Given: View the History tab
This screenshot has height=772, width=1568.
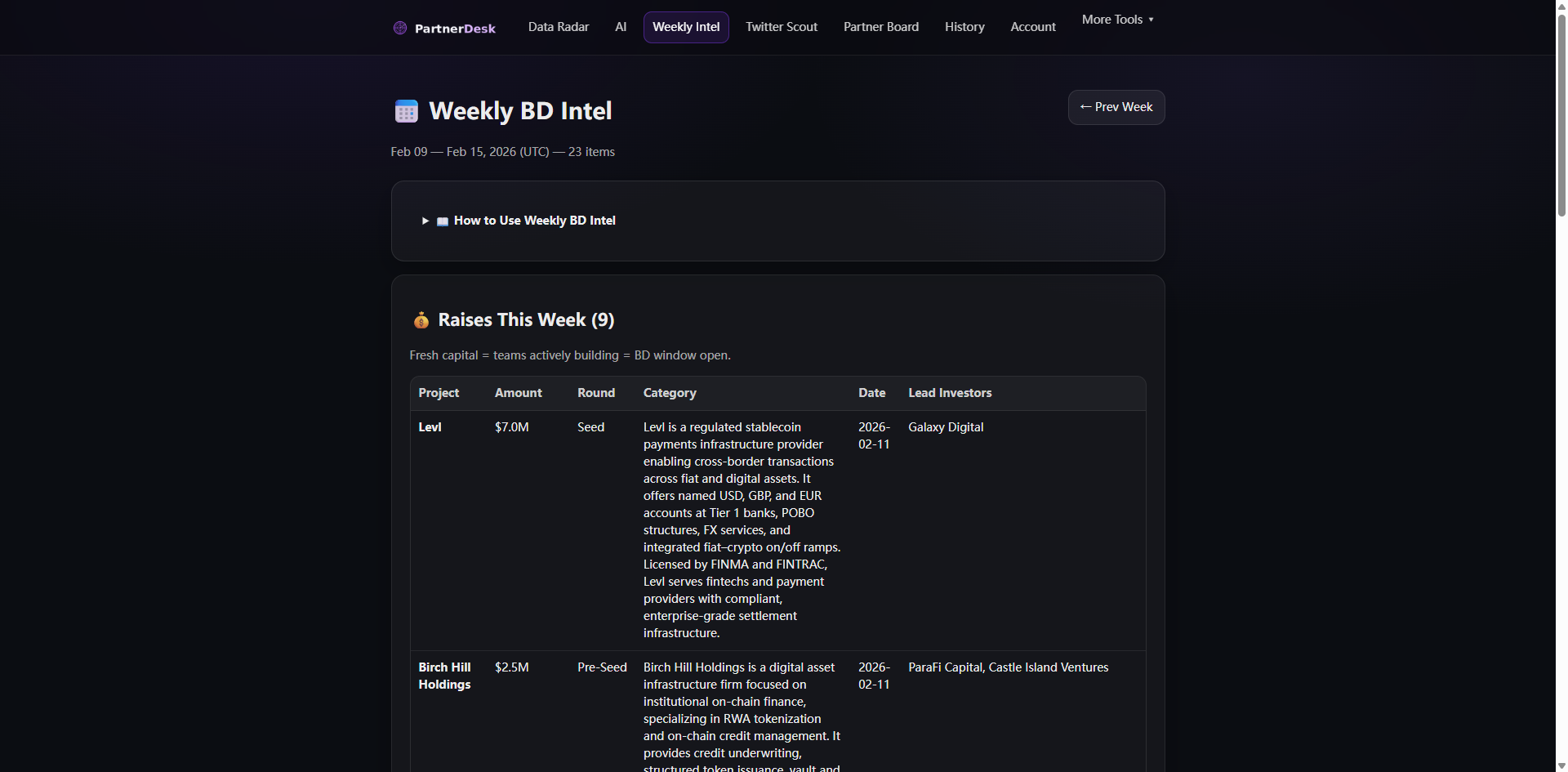Looking at the screenshot, I should pos(964,27).
